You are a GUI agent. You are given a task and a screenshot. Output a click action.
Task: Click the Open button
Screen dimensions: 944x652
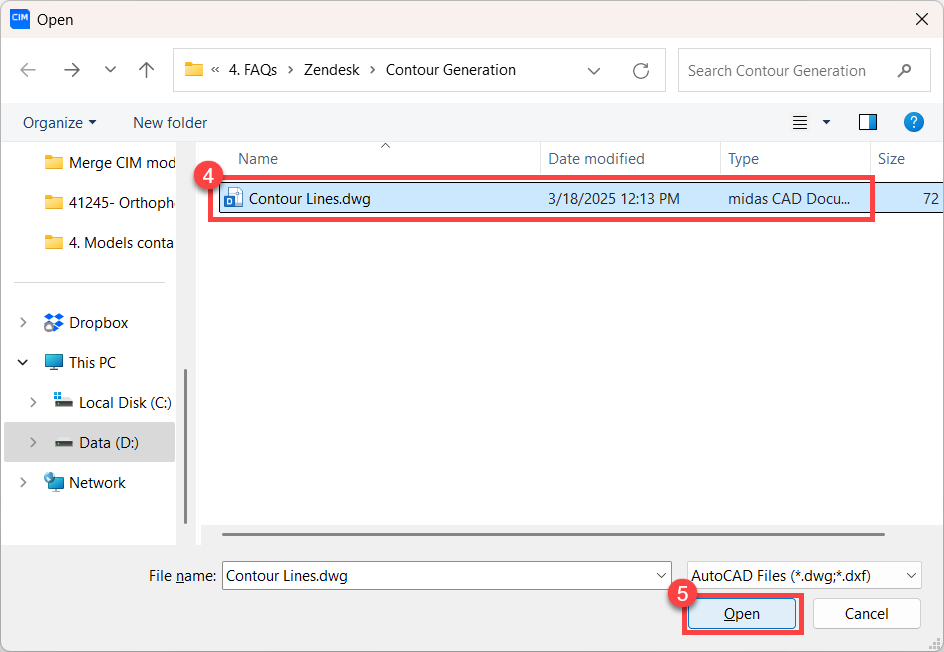[x=742, y=613]
